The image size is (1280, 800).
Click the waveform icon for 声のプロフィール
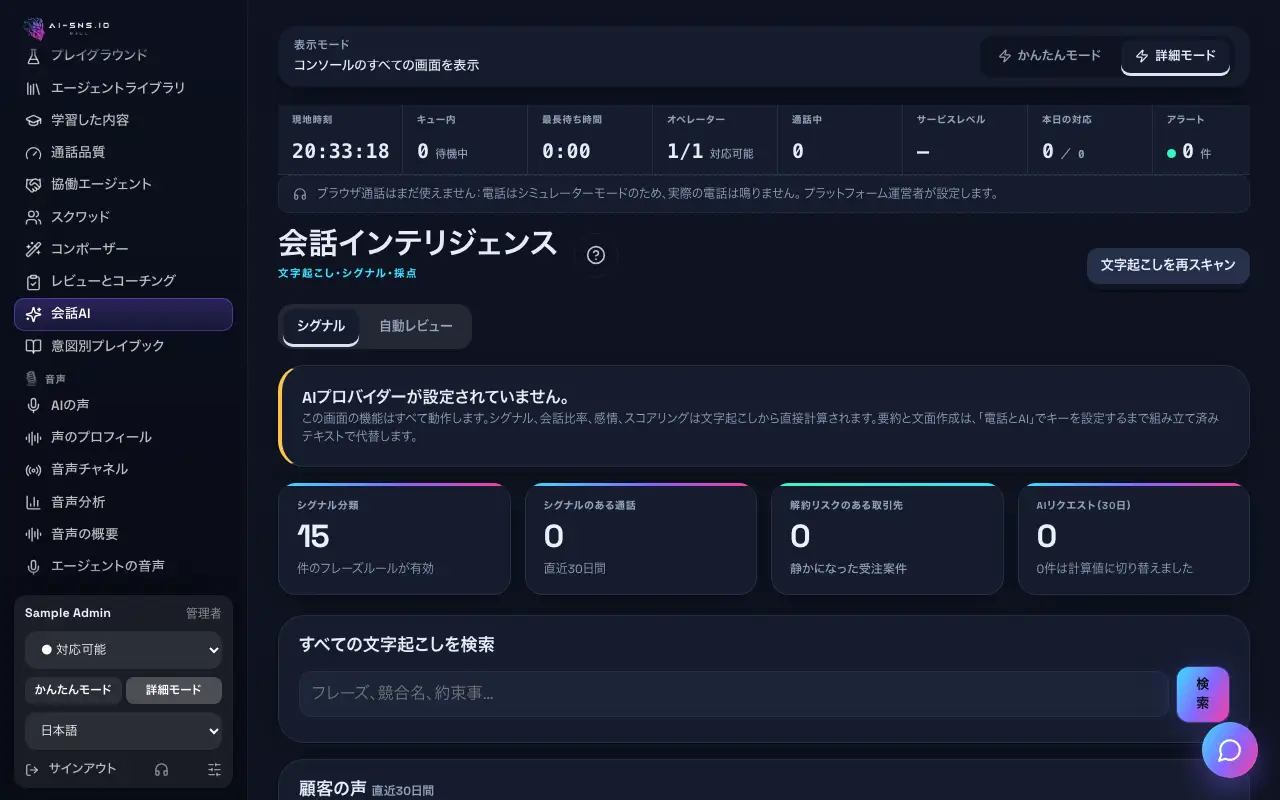tap(33, 437)
